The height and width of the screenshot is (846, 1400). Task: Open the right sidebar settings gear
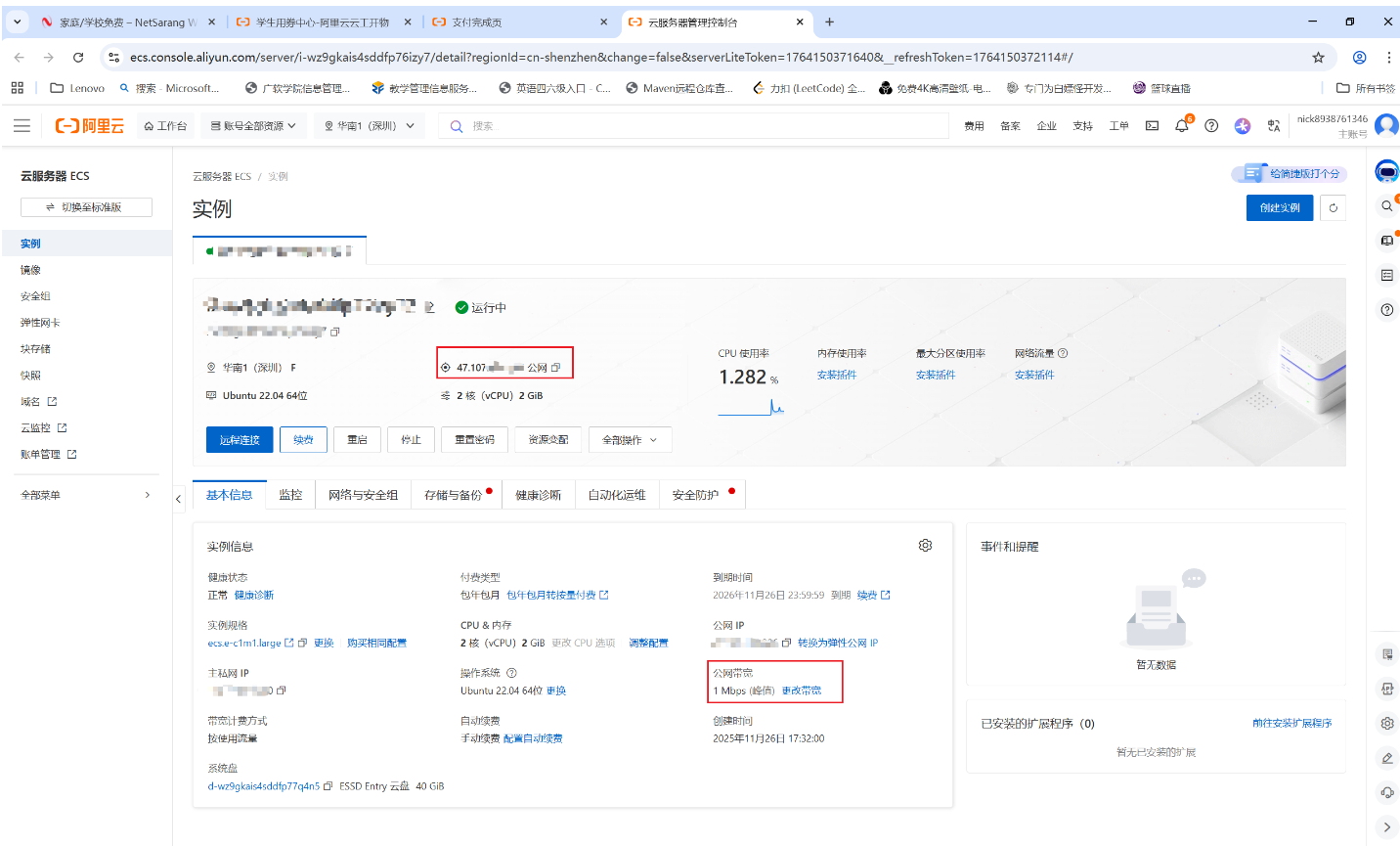pyautogui.click(x=1386, y=724)
